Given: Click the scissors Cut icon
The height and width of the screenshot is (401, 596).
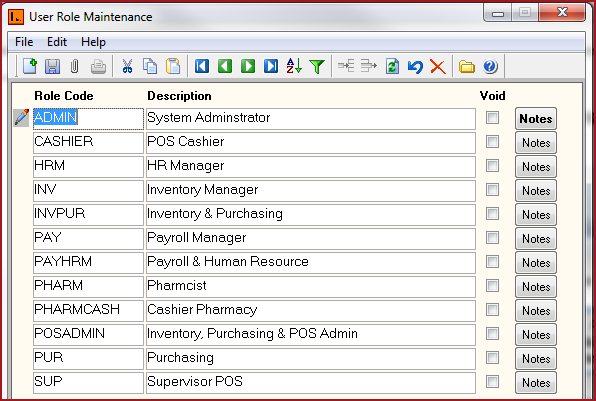Looking at the screenshot, I should click(x=127, y=66).
